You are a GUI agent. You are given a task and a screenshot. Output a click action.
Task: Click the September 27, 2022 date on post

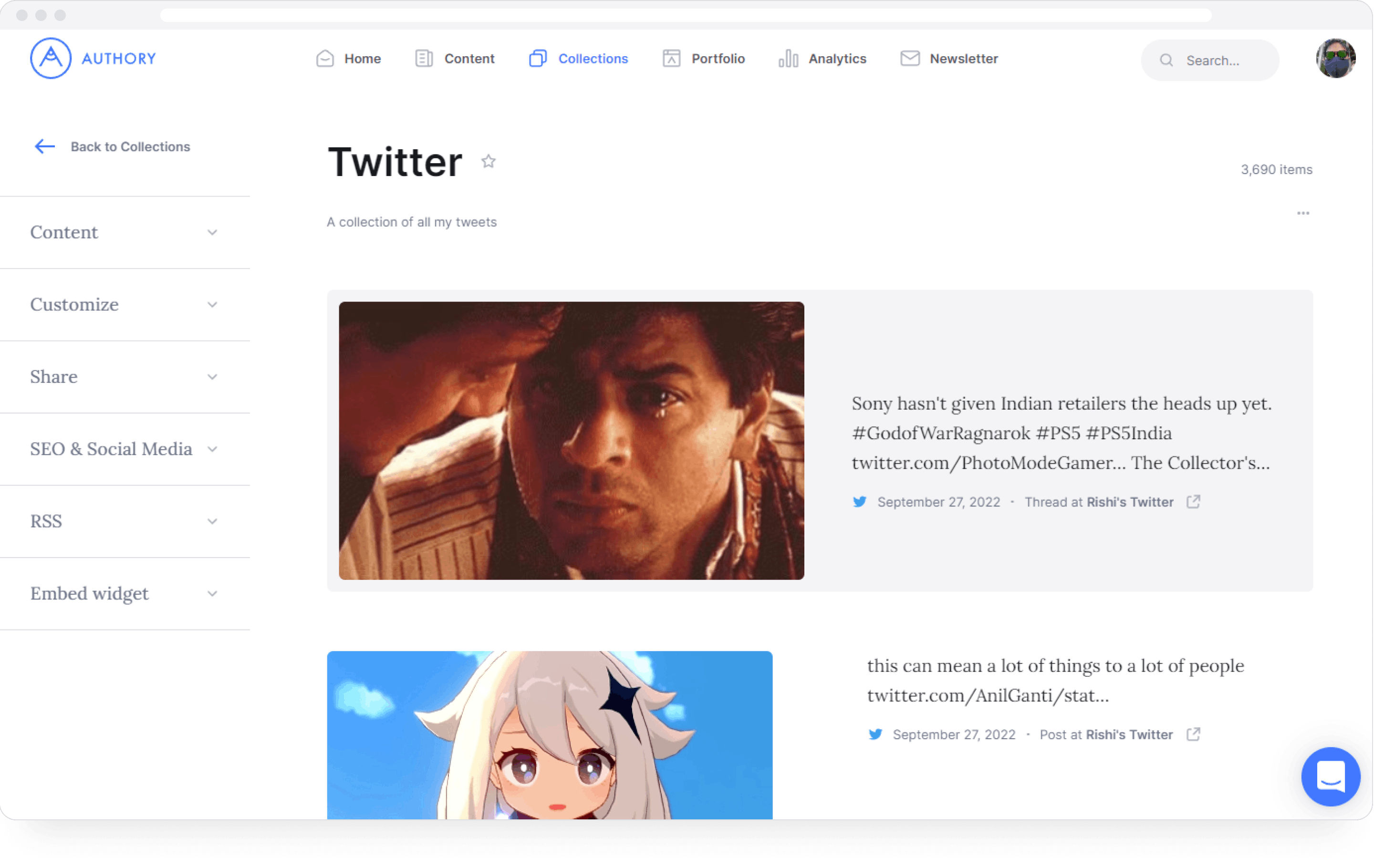tap(954, 734)
